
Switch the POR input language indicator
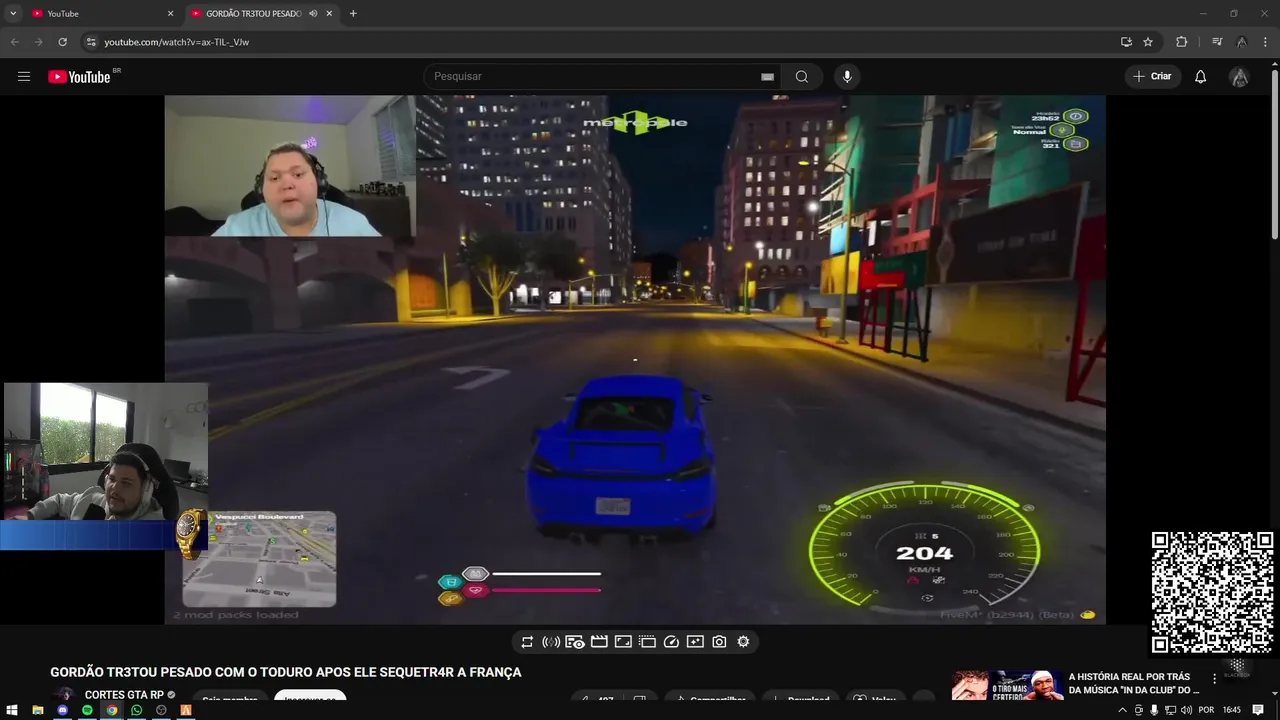coord(1207,710)
